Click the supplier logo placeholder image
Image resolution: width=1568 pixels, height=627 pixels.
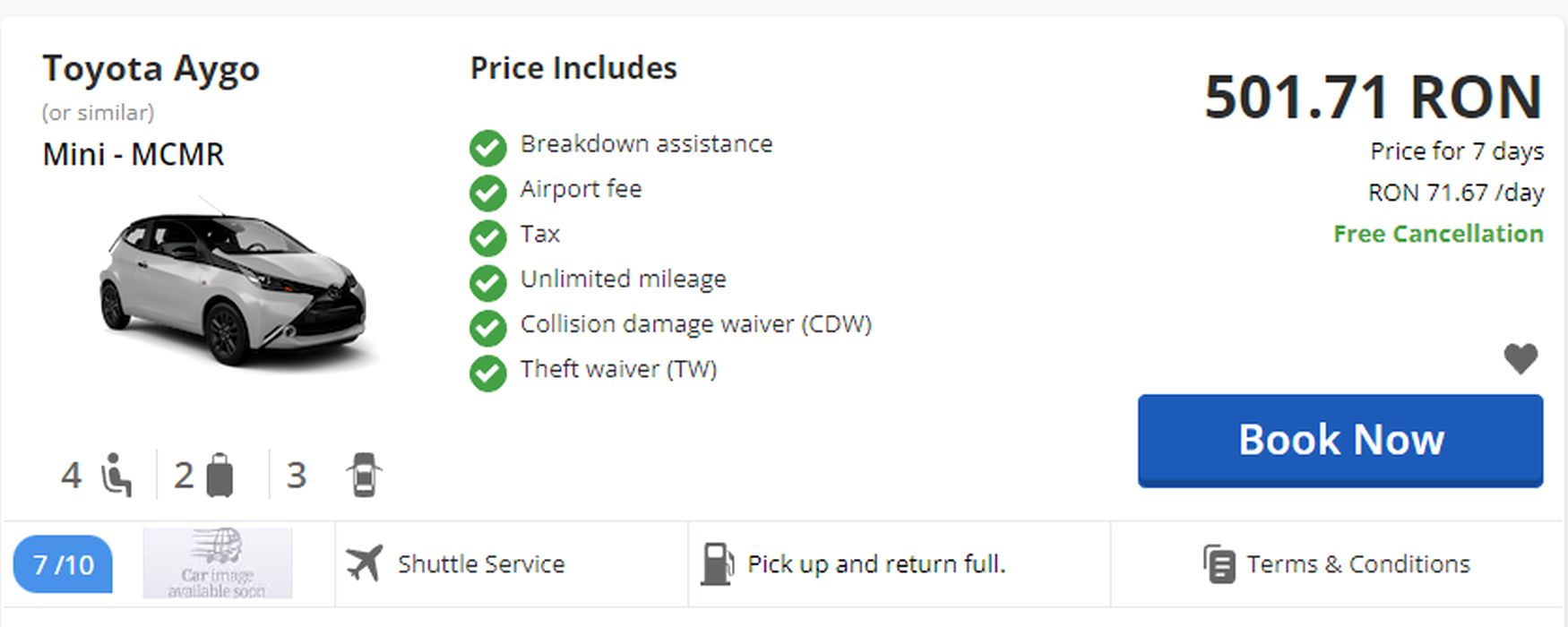pyautogui.click(x=218, y=563)
